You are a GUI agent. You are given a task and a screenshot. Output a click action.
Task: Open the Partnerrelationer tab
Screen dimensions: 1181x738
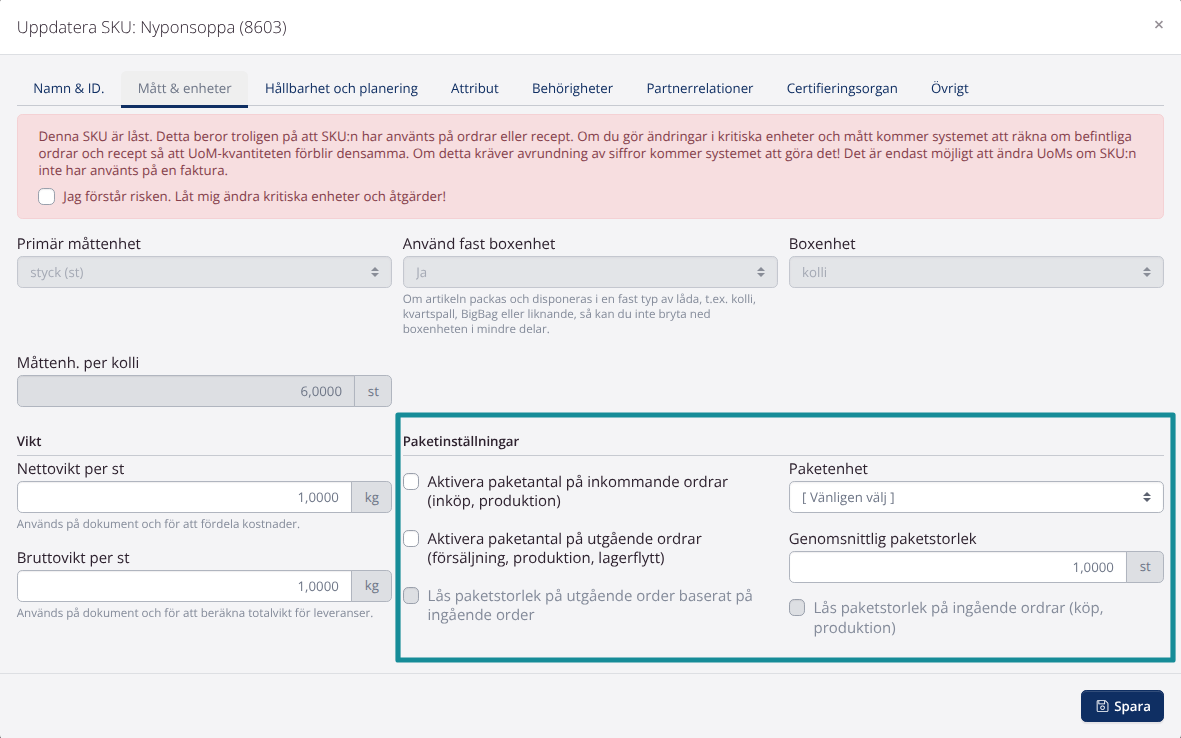pyautogui.click(x=700, y=89)
